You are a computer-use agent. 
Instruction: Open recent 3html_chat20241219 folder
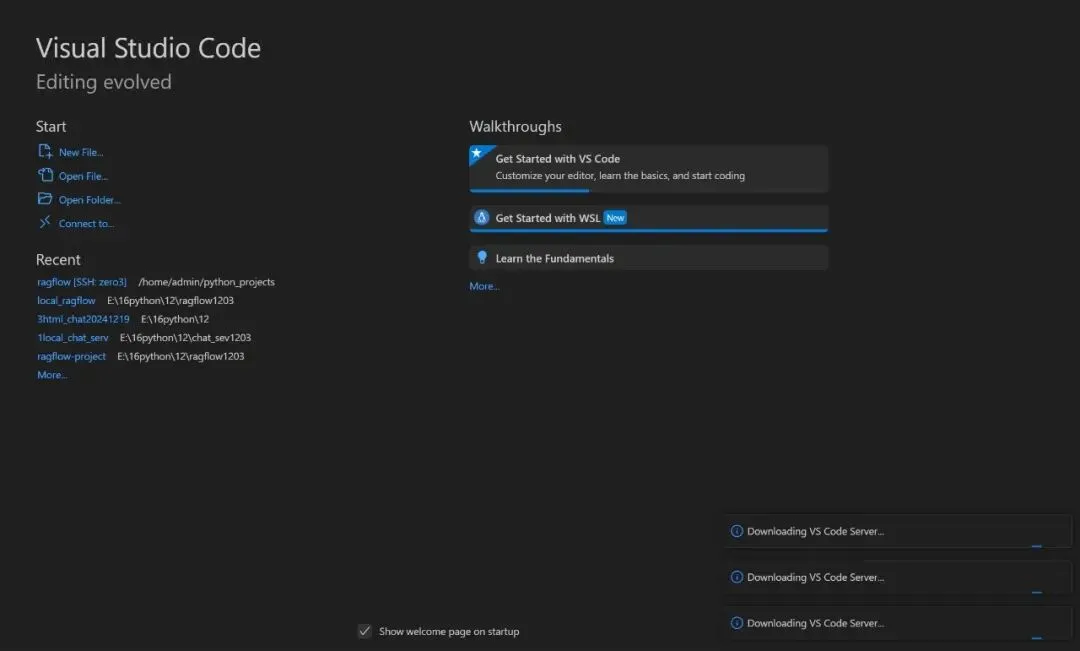click(x=83, y=319)
